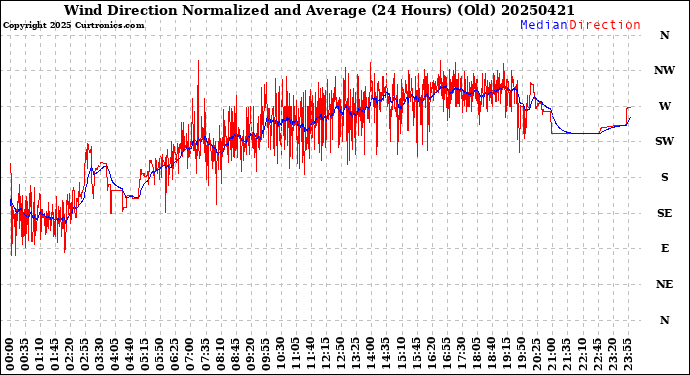Click the 'W' direction label
Viewport: 690px width, 375px height.
664,106
